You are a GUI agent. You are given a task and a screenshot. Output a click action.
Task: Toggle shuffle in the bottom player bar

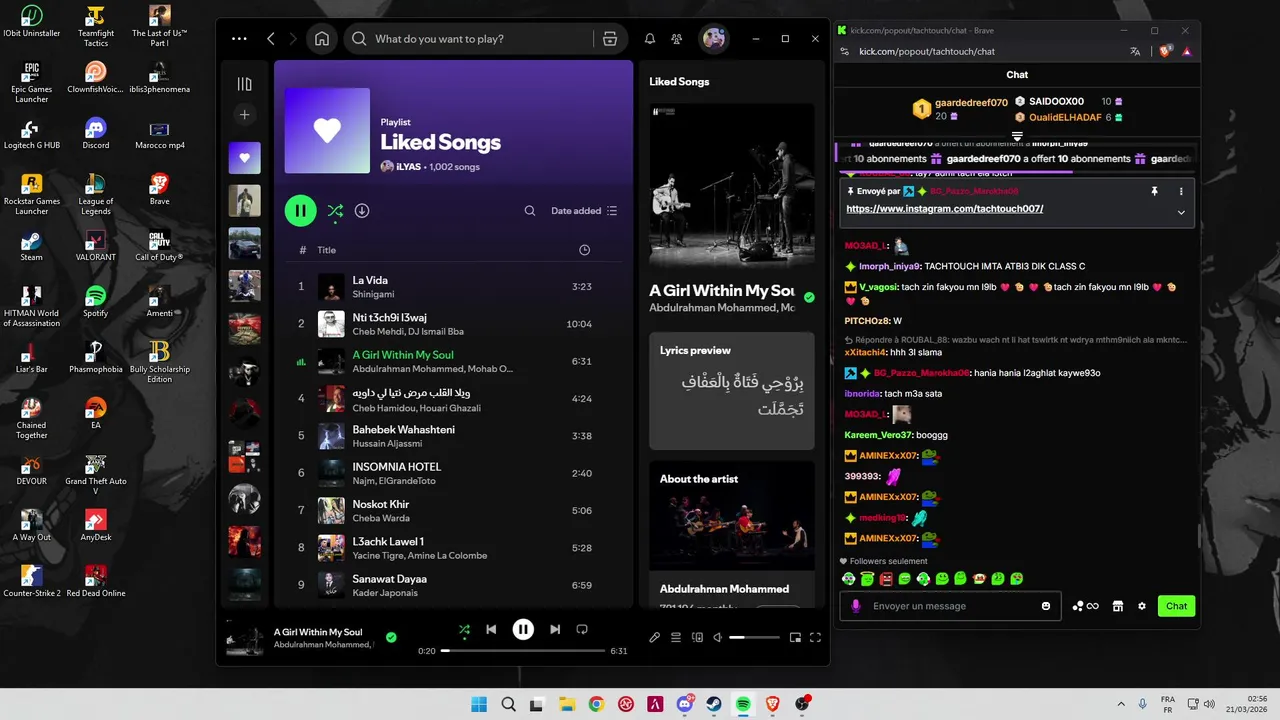(x=464, y=629)
